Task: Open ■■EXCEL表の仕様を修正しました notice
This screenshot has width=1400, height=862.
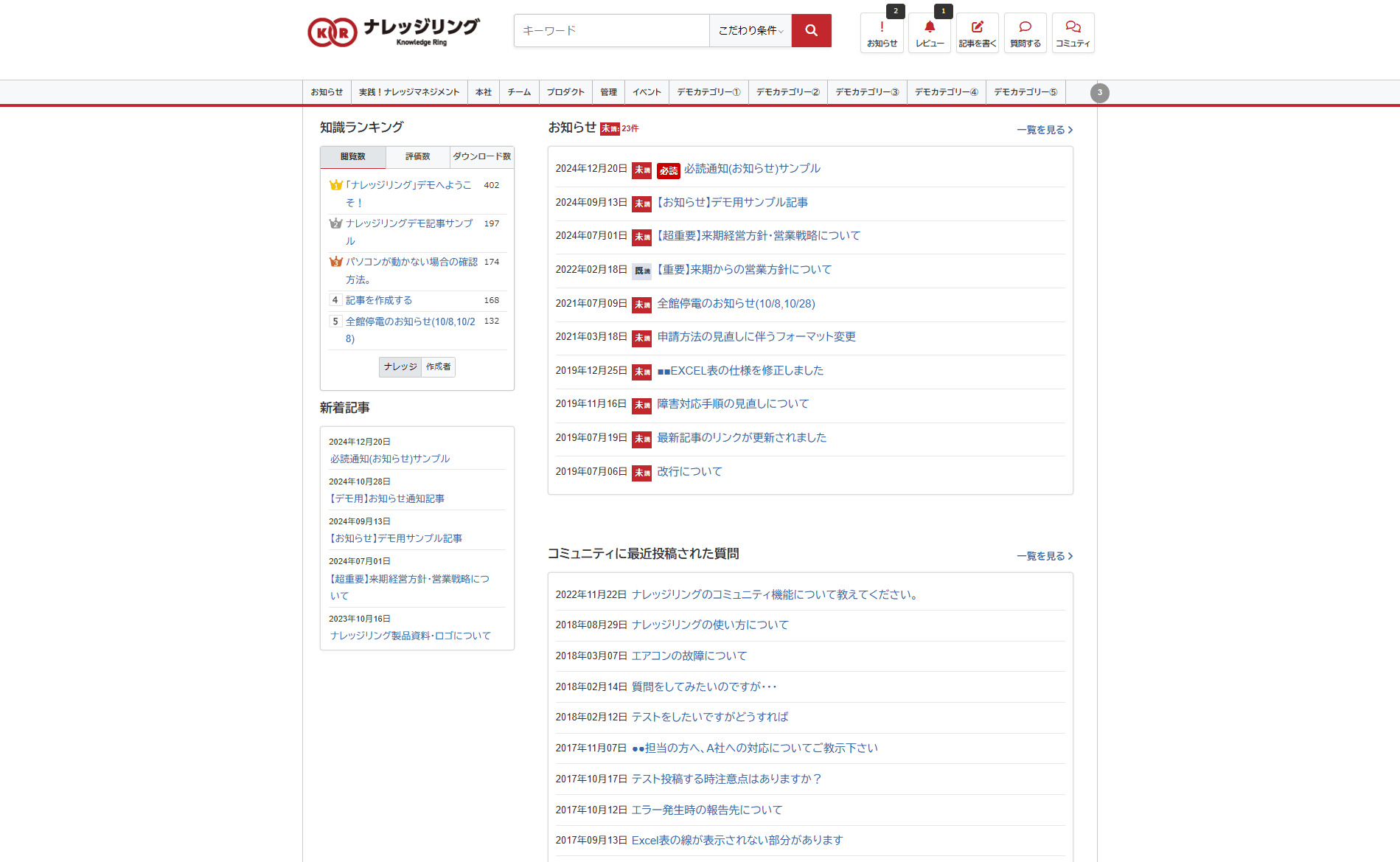Action: pos(740,371)
